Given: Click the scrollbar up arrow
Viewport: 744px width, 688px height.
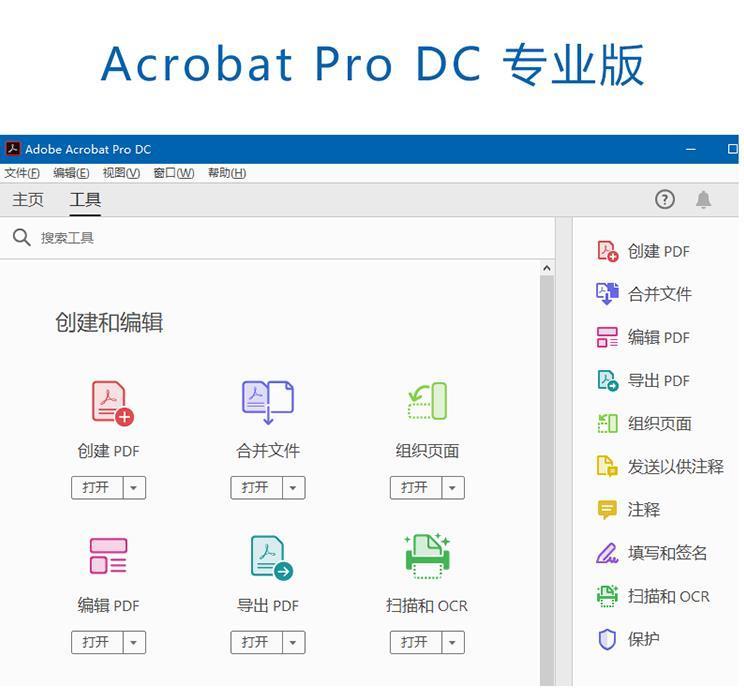Looking at the screenshot, I should tap(547, 269).
